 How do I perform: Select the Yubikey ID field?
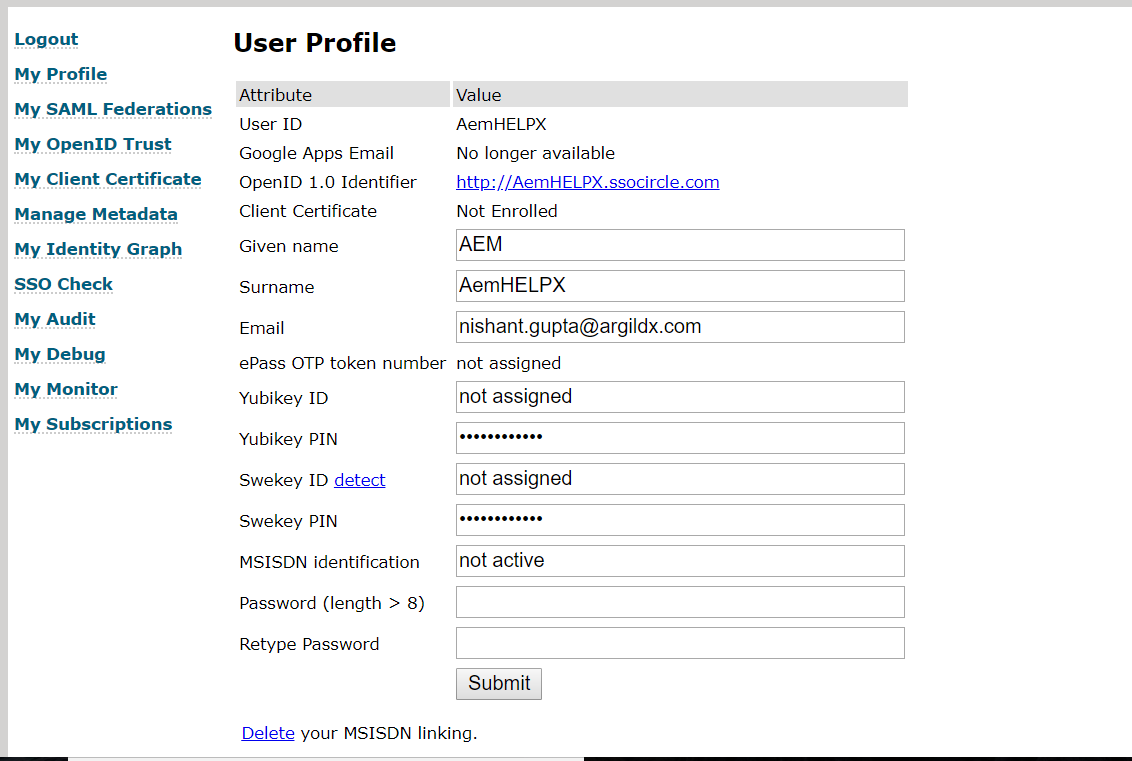click(680, 397)
